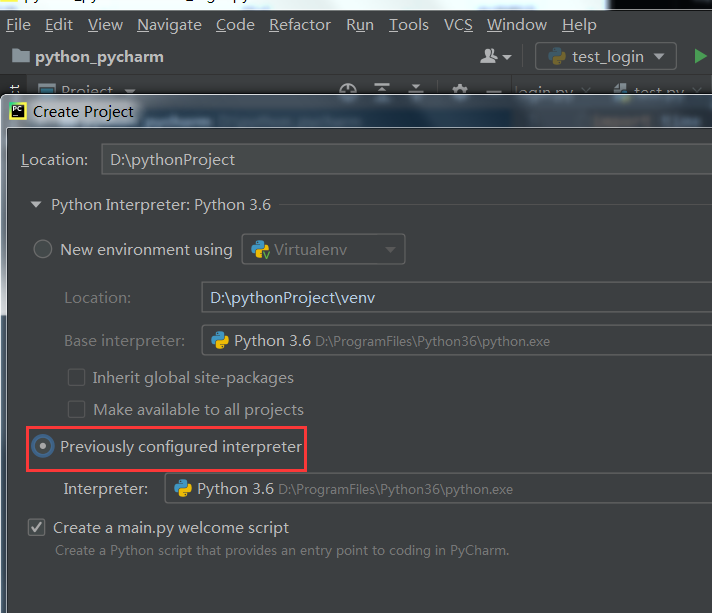Open the Help menu

point(579,25)
